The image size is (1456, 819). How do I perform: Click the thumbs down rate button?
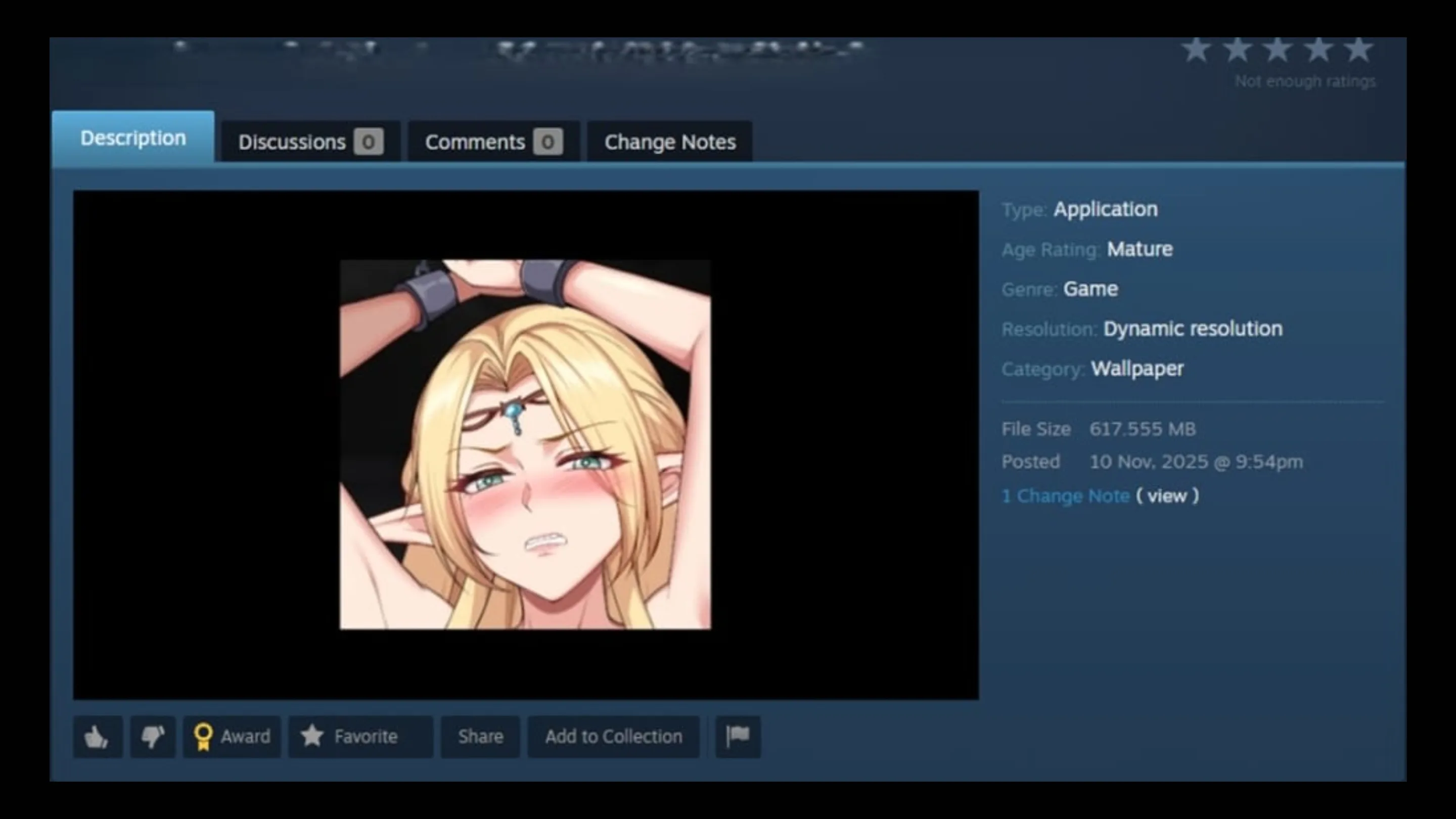coord(153,737)
